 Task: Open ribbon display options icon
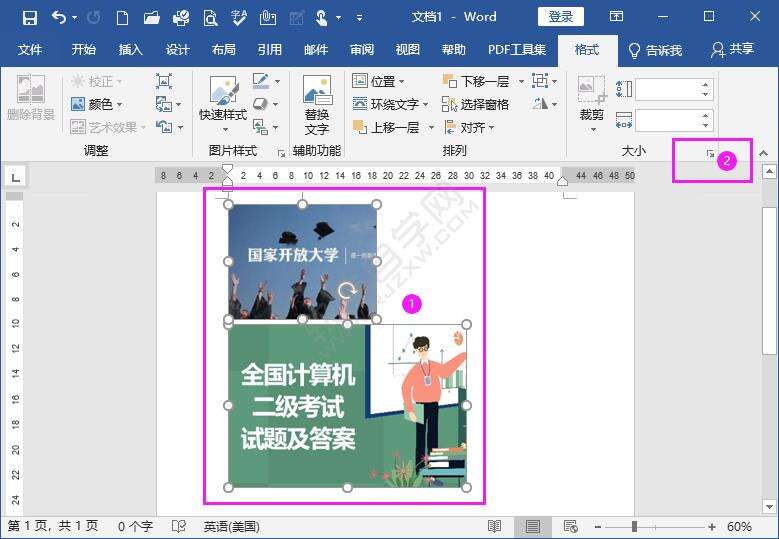(x=616, y=16)
